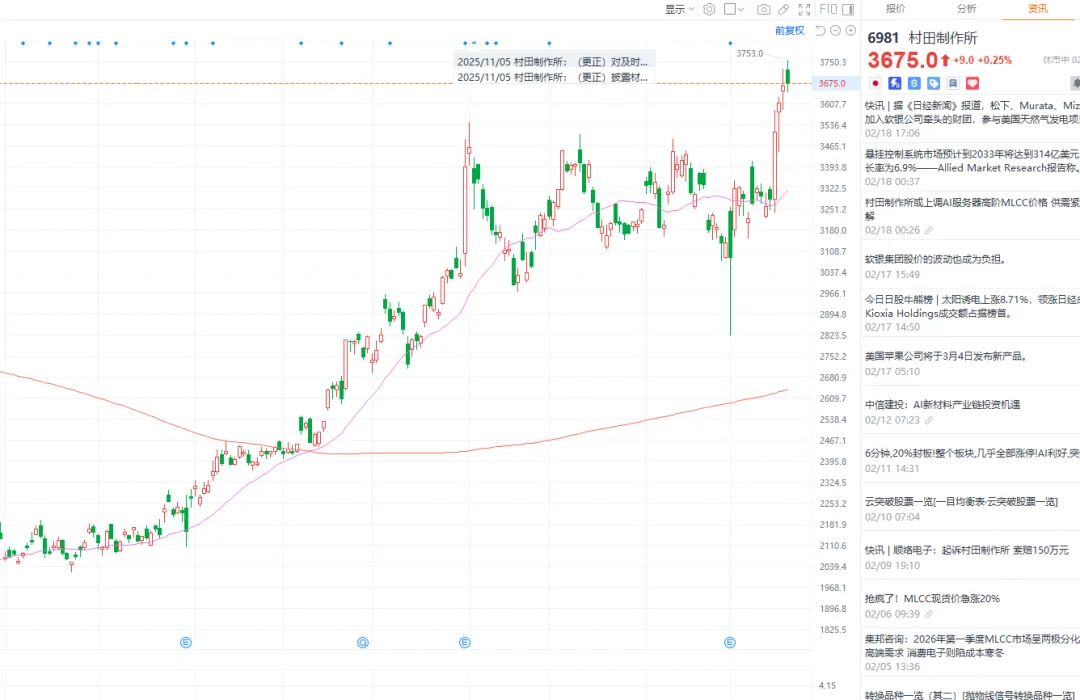Click the 02/06 09:39 news timestamp

[893, 614]
